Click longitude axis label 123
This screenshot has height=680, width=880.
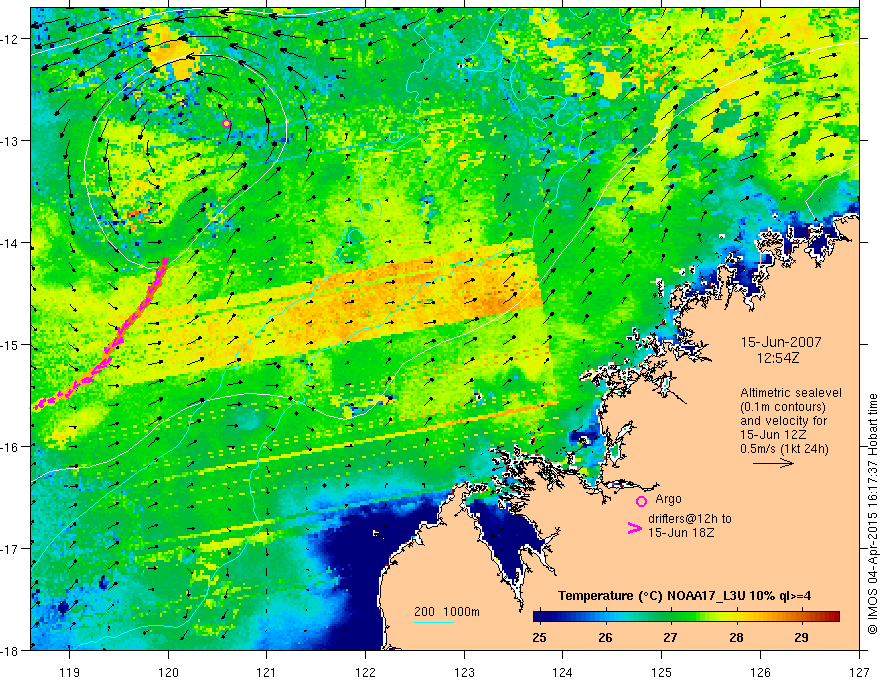tap(464, 672)
